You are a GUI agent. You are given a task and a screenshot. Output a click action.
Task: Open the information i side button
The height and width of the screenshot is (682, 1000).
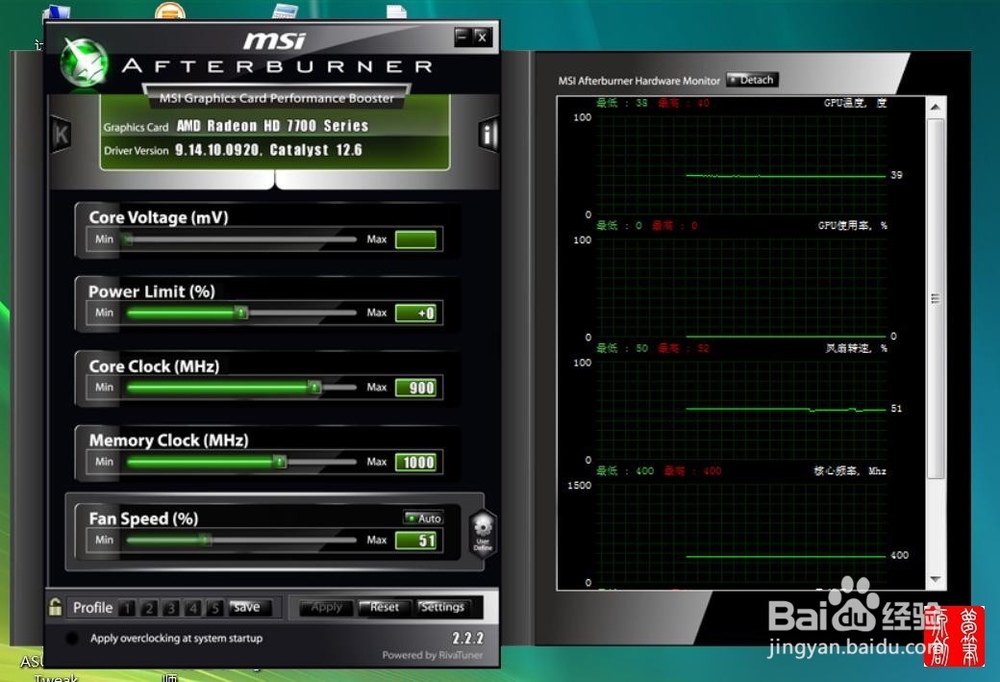click(488, 135)
